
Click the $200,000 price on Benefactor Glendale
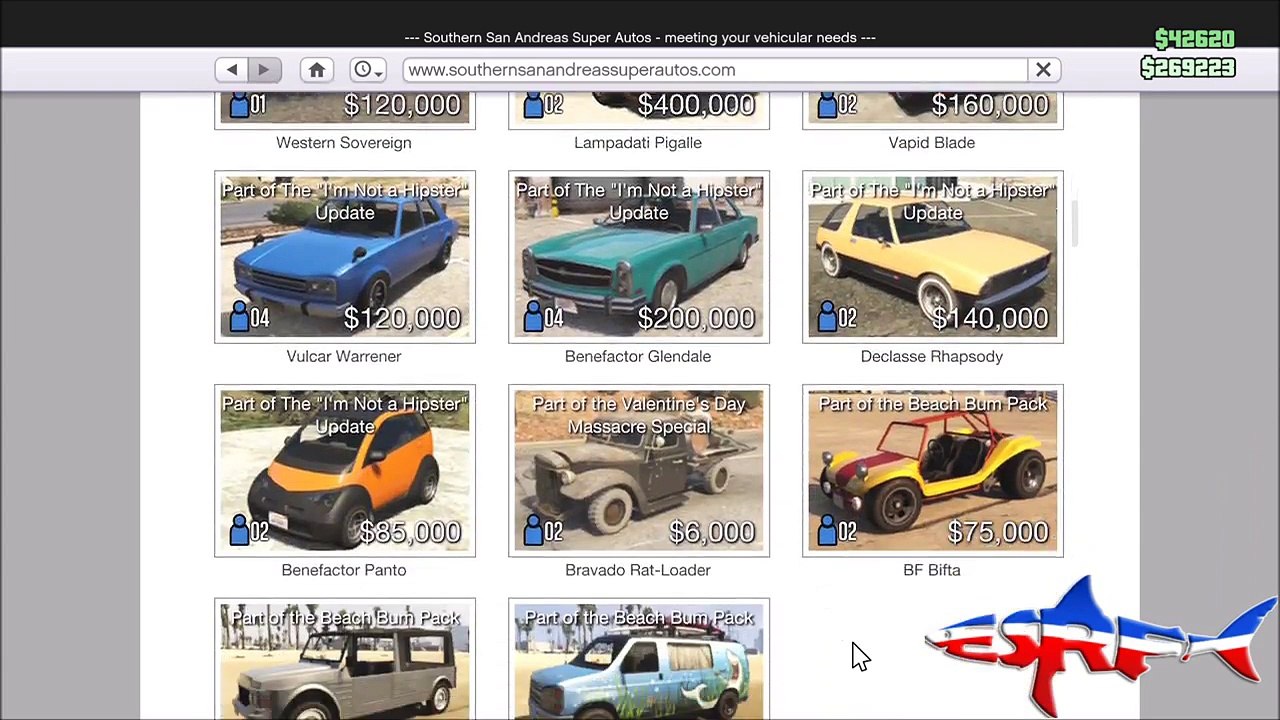[x=696, y=319]
